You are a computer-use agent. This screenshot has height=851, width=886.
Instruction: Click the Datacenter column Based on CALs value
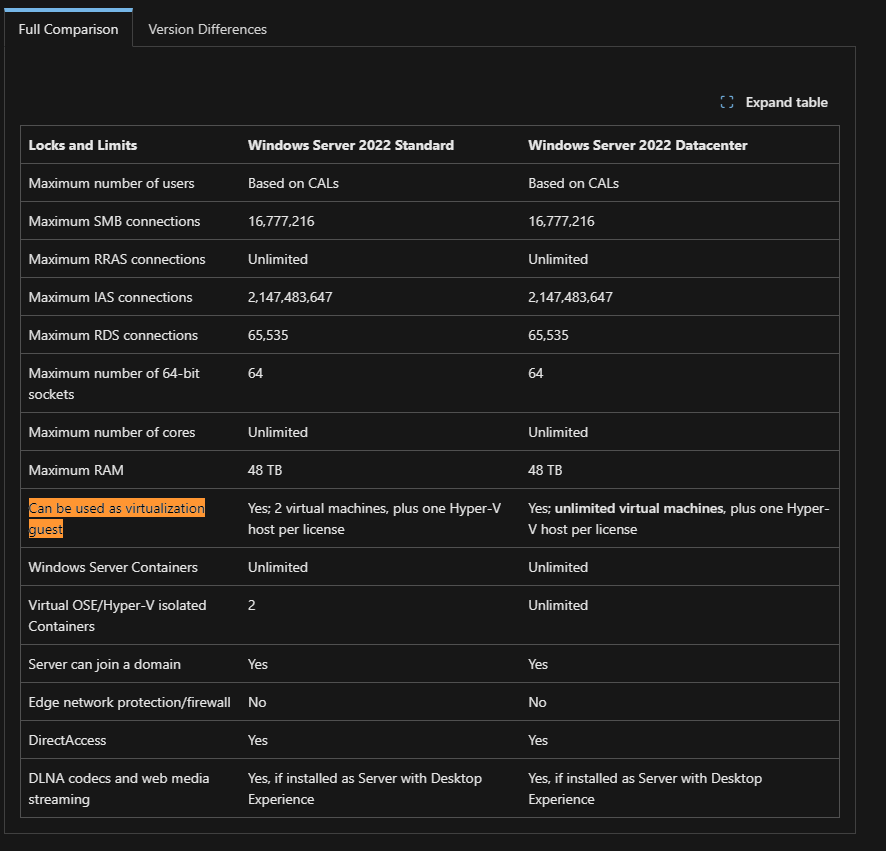point(574,183)
